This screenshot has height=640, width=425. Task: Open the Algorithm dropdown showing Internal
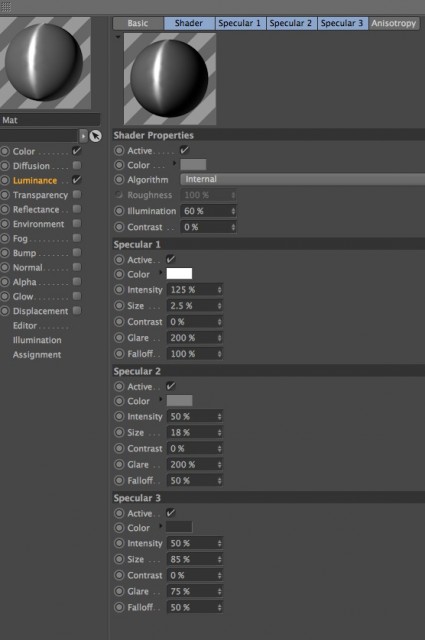coord(303,179)
